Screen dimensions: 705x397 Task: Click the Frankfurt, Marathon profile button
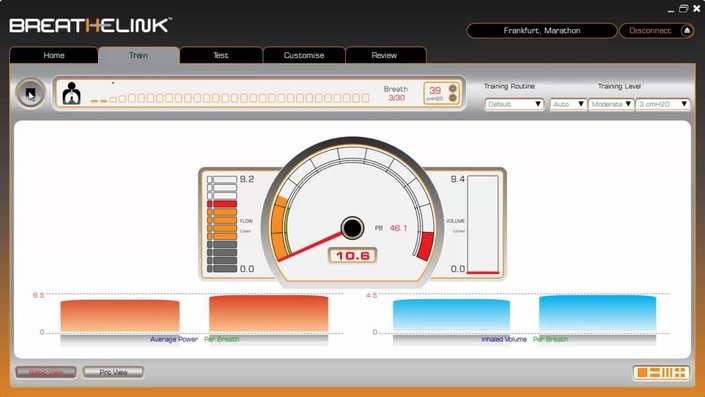coord(542,31)
